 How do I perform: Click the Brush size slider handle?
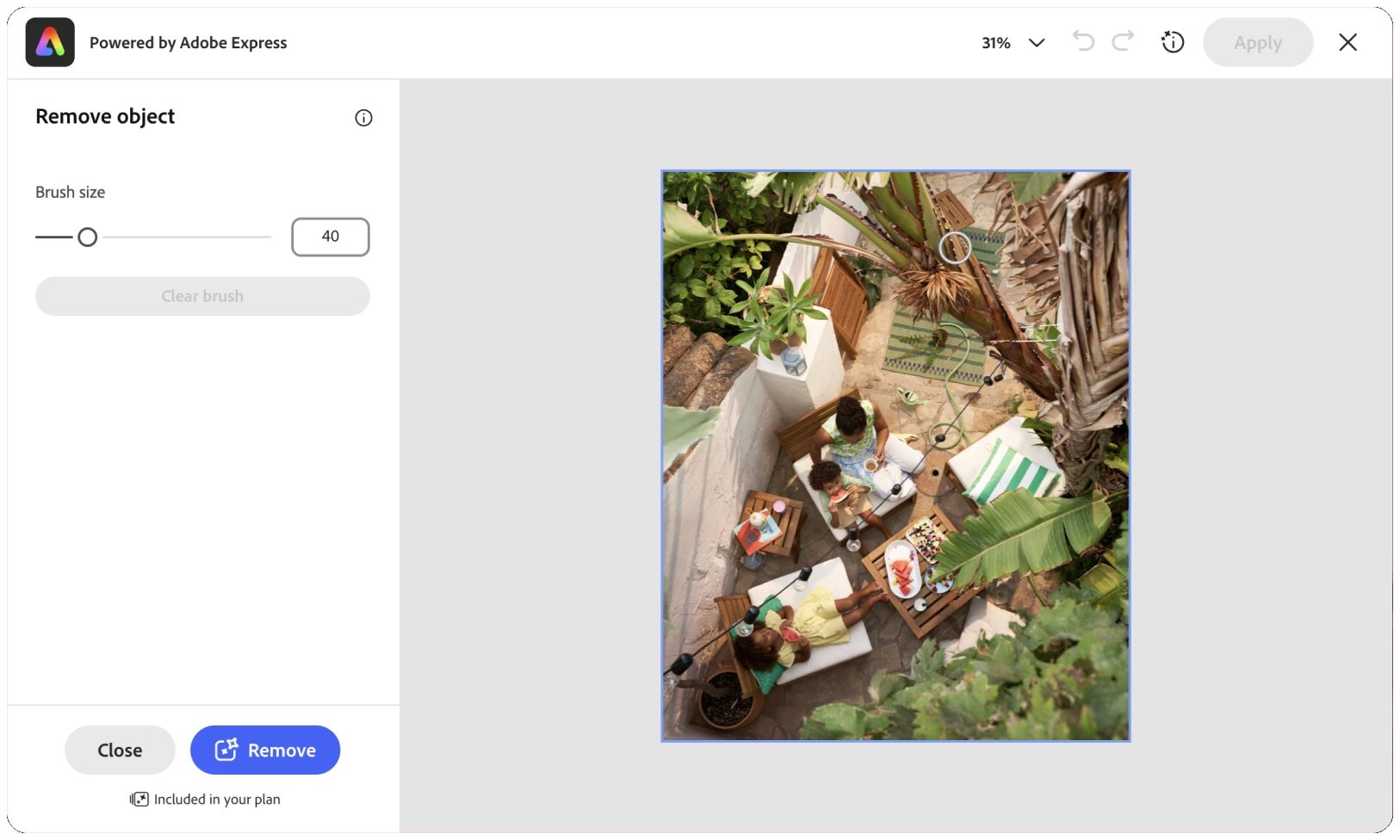(x=87, y=237)
